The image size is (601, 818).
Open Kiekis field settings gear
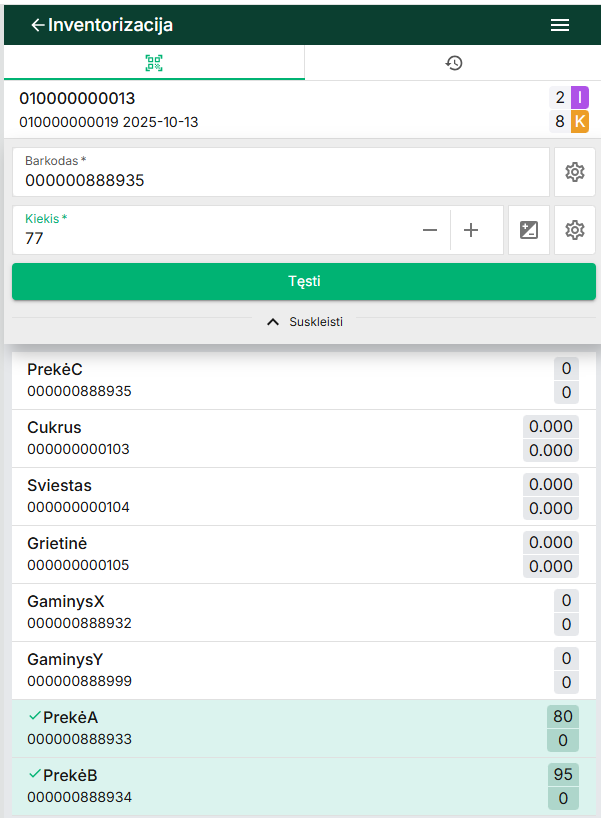(575, 230)
